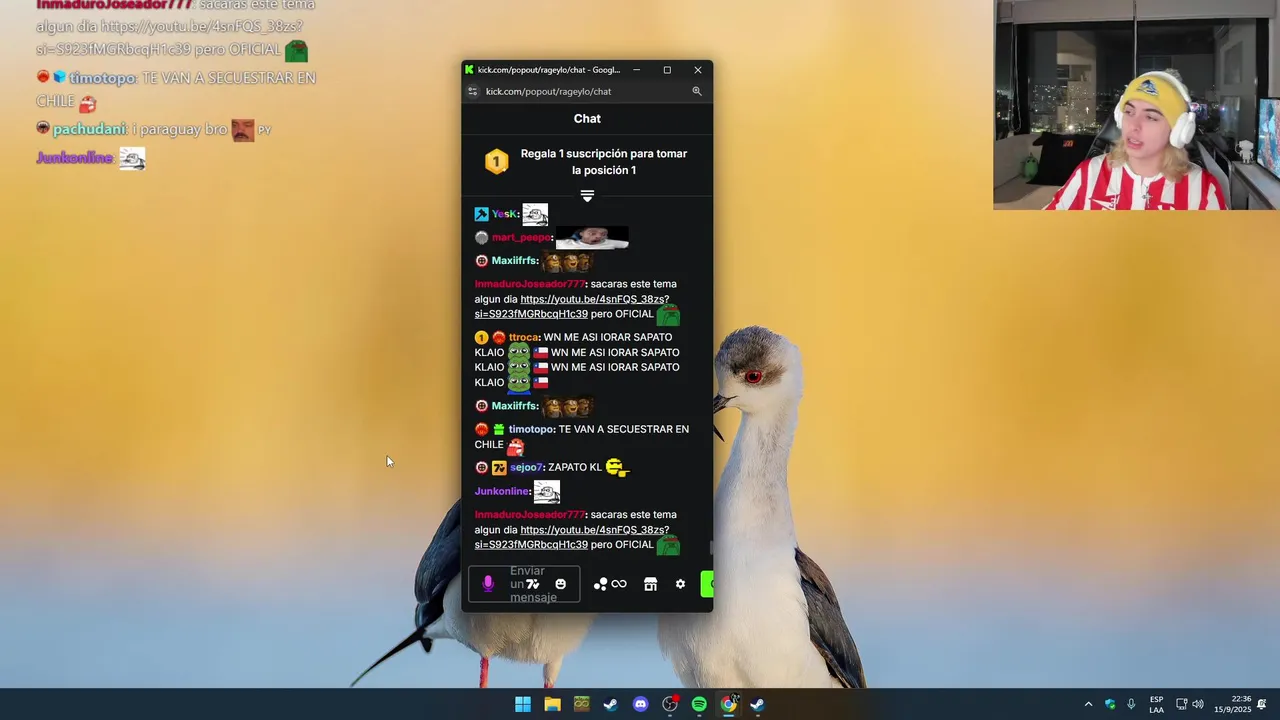Open the ESP LAA language switcher
1280x720 pixels.
(x=1156, y=704)
